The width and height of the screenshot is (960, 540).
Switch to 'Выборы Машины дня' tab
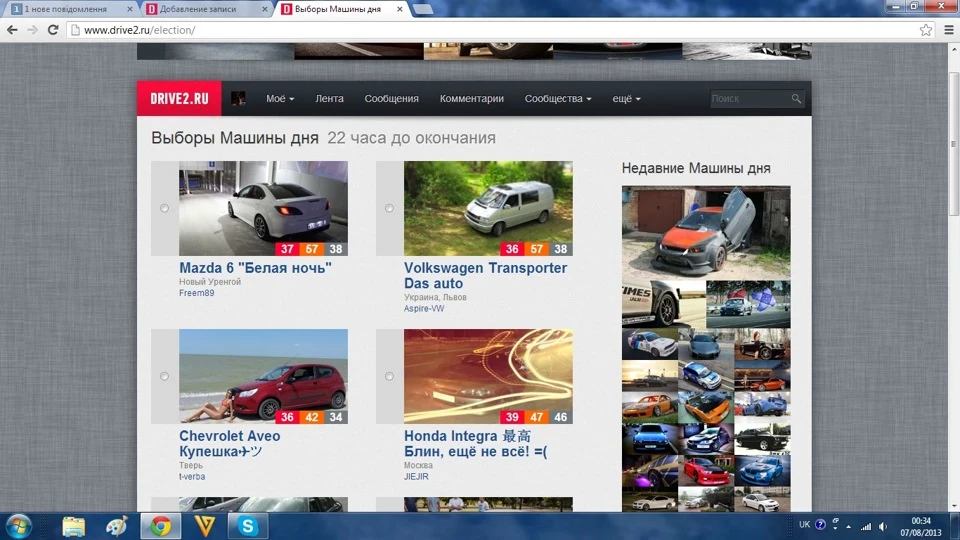point(340,9)
